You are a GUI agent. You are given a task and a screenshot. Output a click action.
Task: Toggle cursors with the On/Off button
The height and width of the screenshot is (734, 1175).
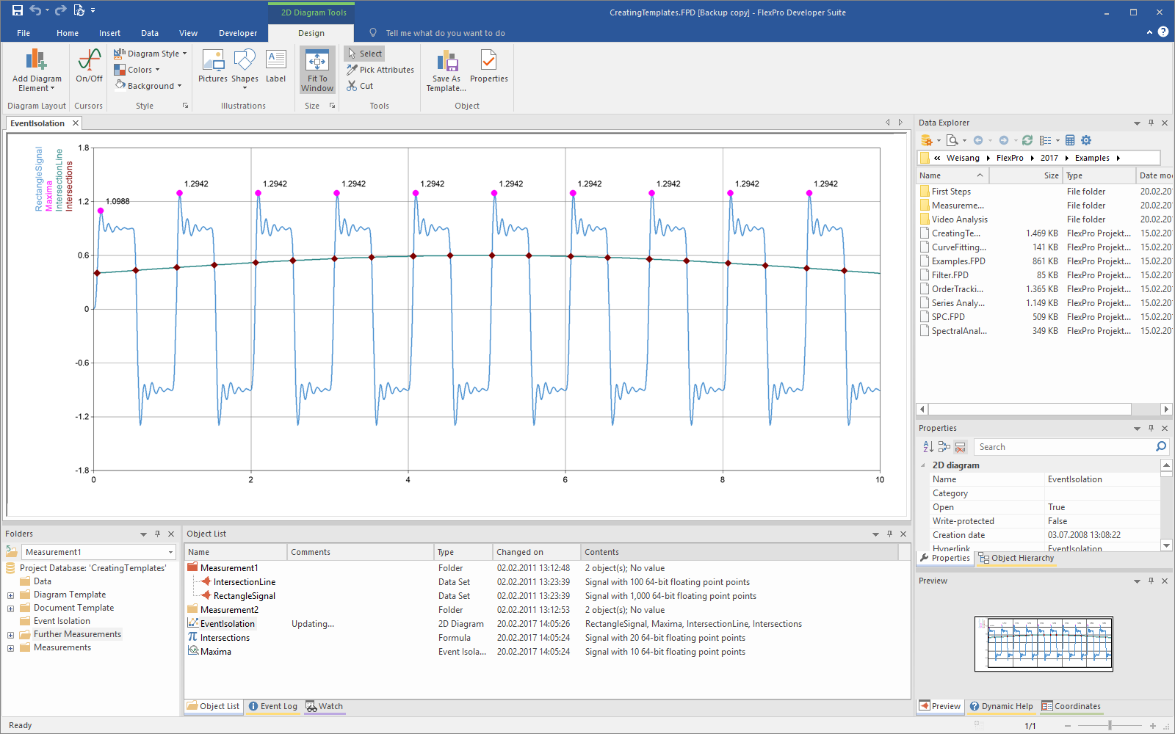(x=89, y=60)
